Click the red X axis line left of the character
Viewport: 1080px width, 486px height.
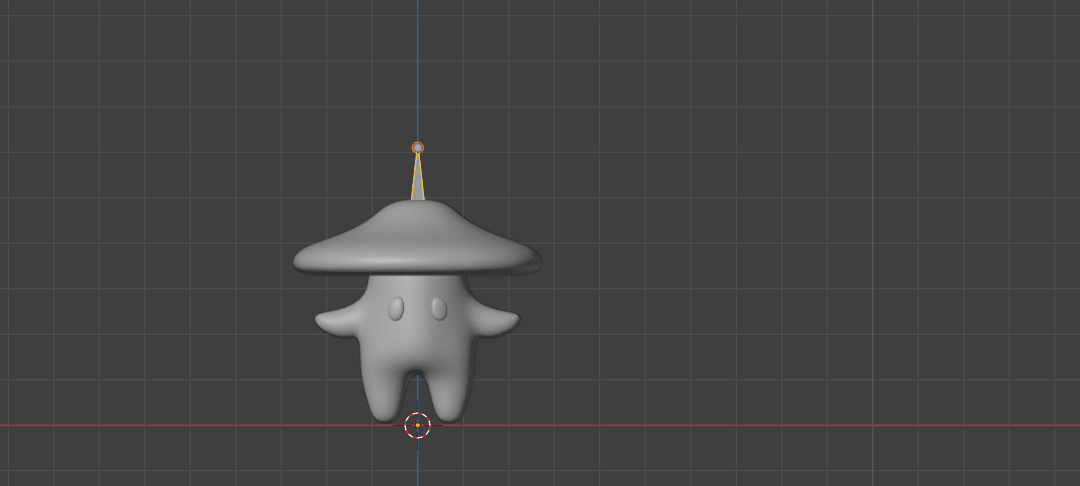point(150,425)
